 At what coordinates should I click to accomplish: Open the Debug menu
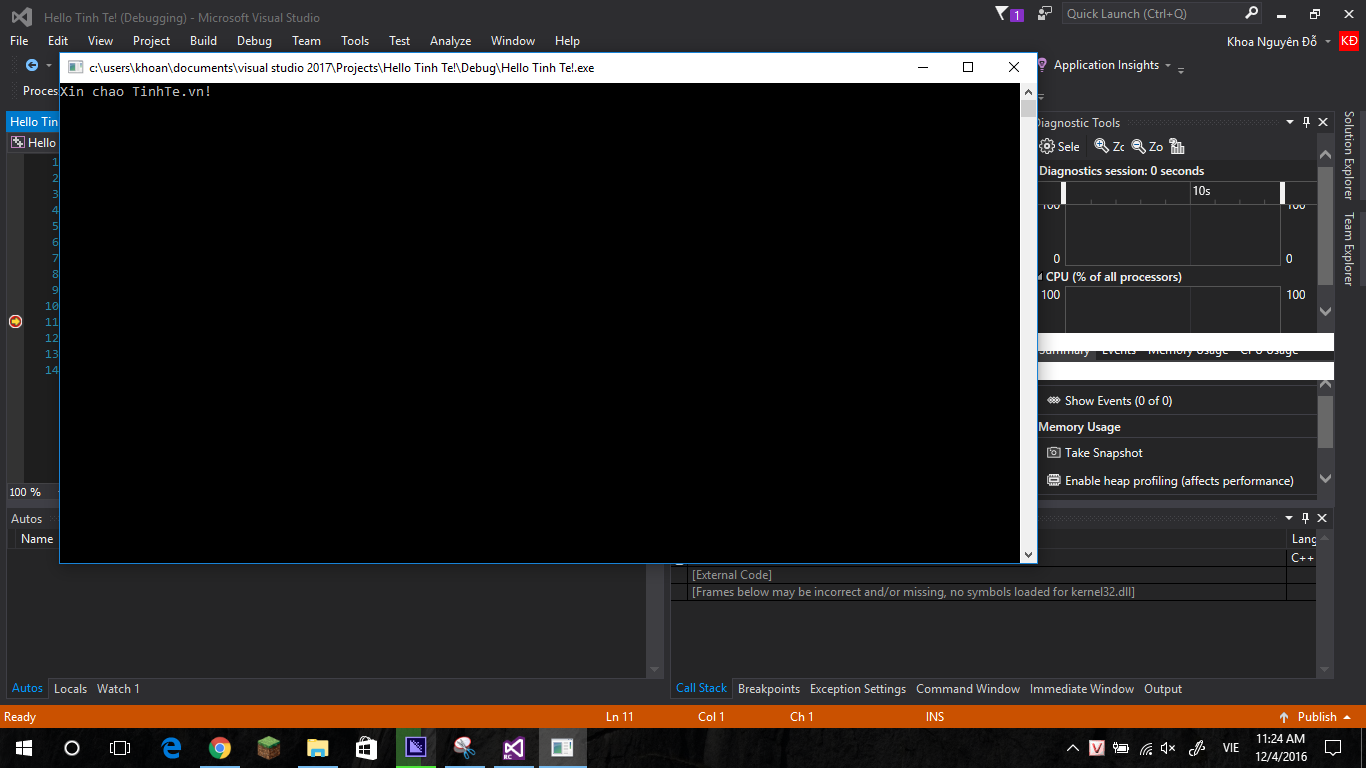(254, 41)
